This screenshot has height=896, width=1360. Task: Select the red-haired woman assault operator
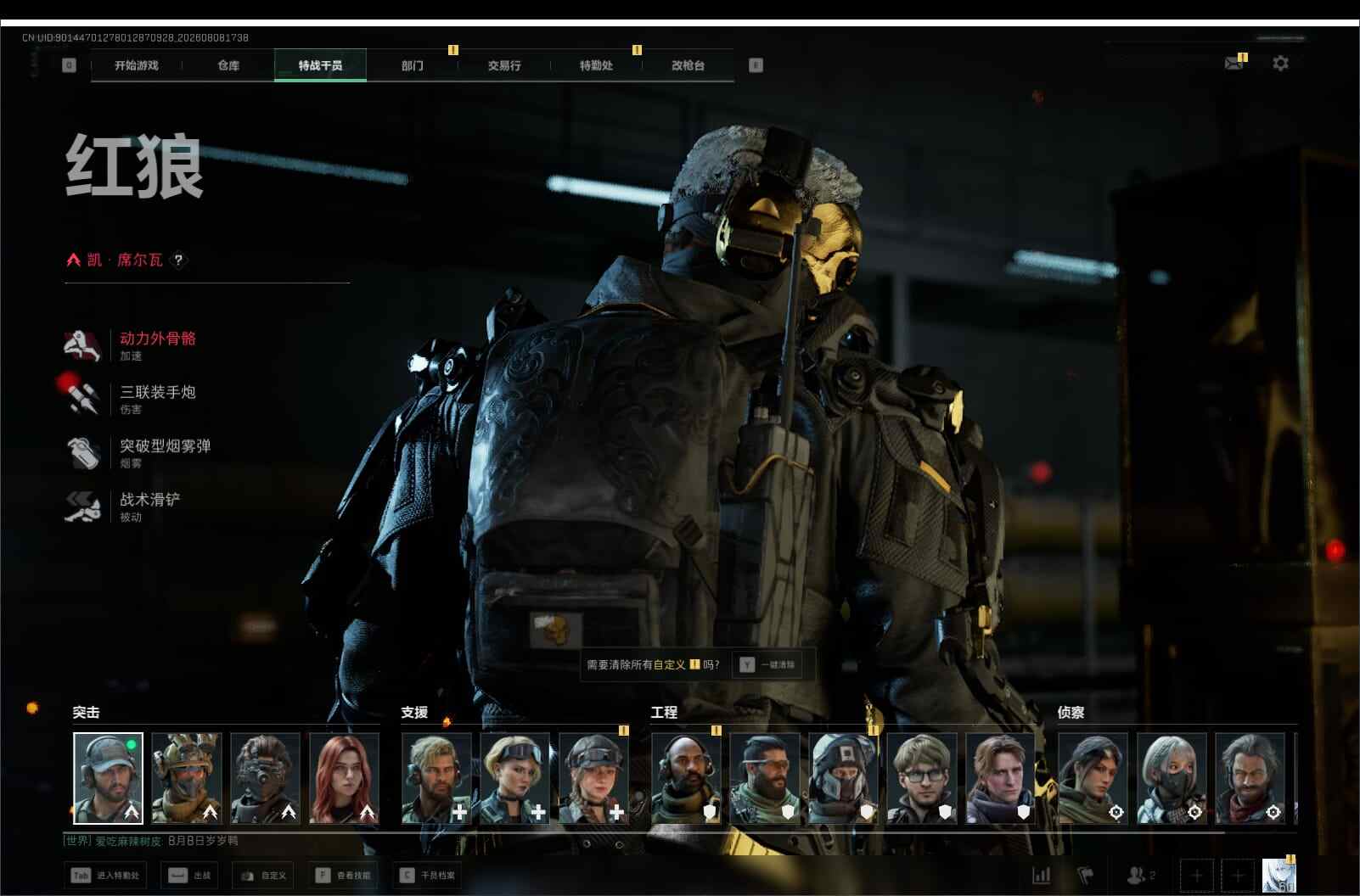click(344, 778)
